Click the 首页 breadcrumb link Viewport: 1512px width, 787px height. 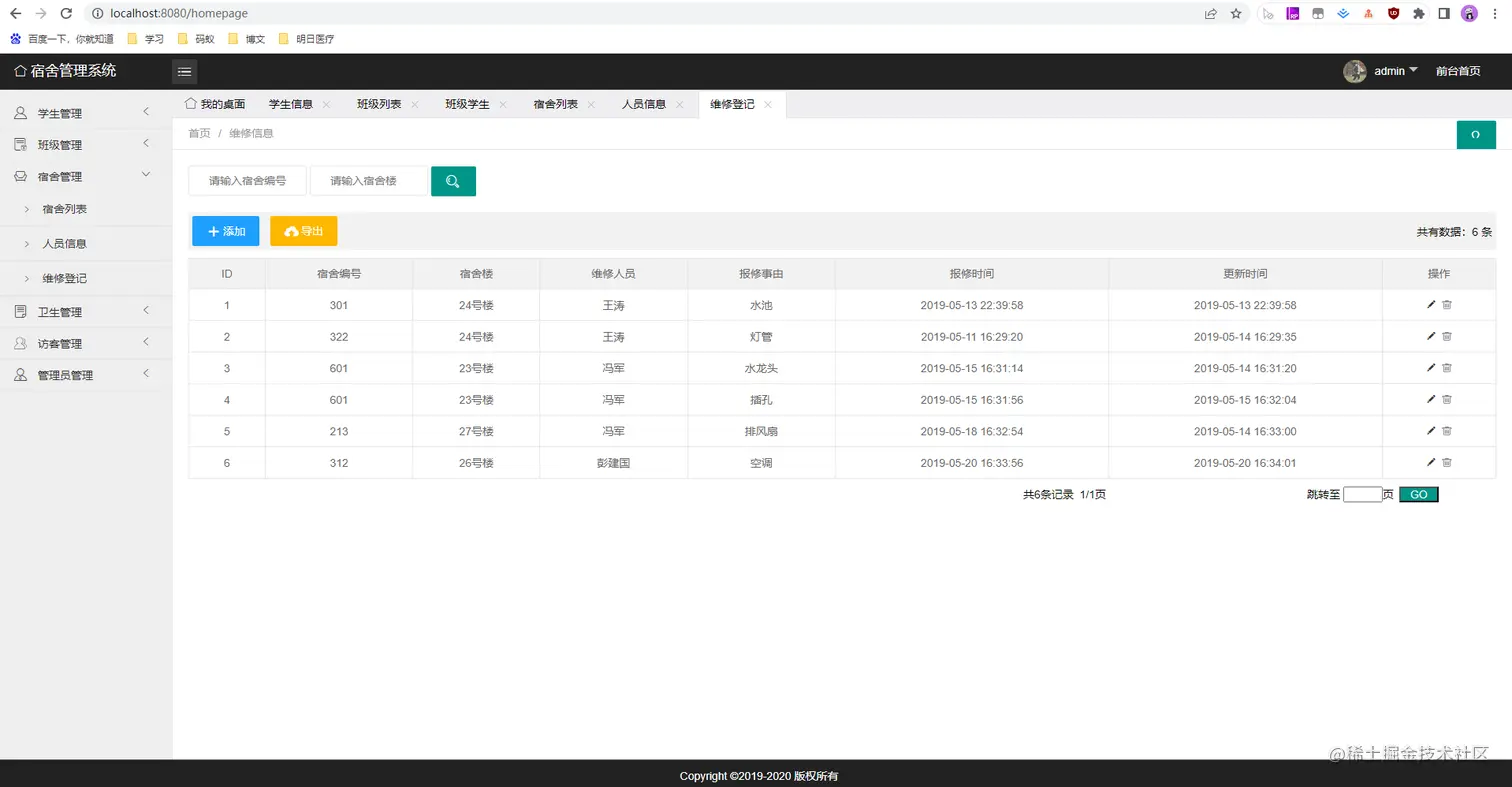pyautogui.click(x=199, y=133)
